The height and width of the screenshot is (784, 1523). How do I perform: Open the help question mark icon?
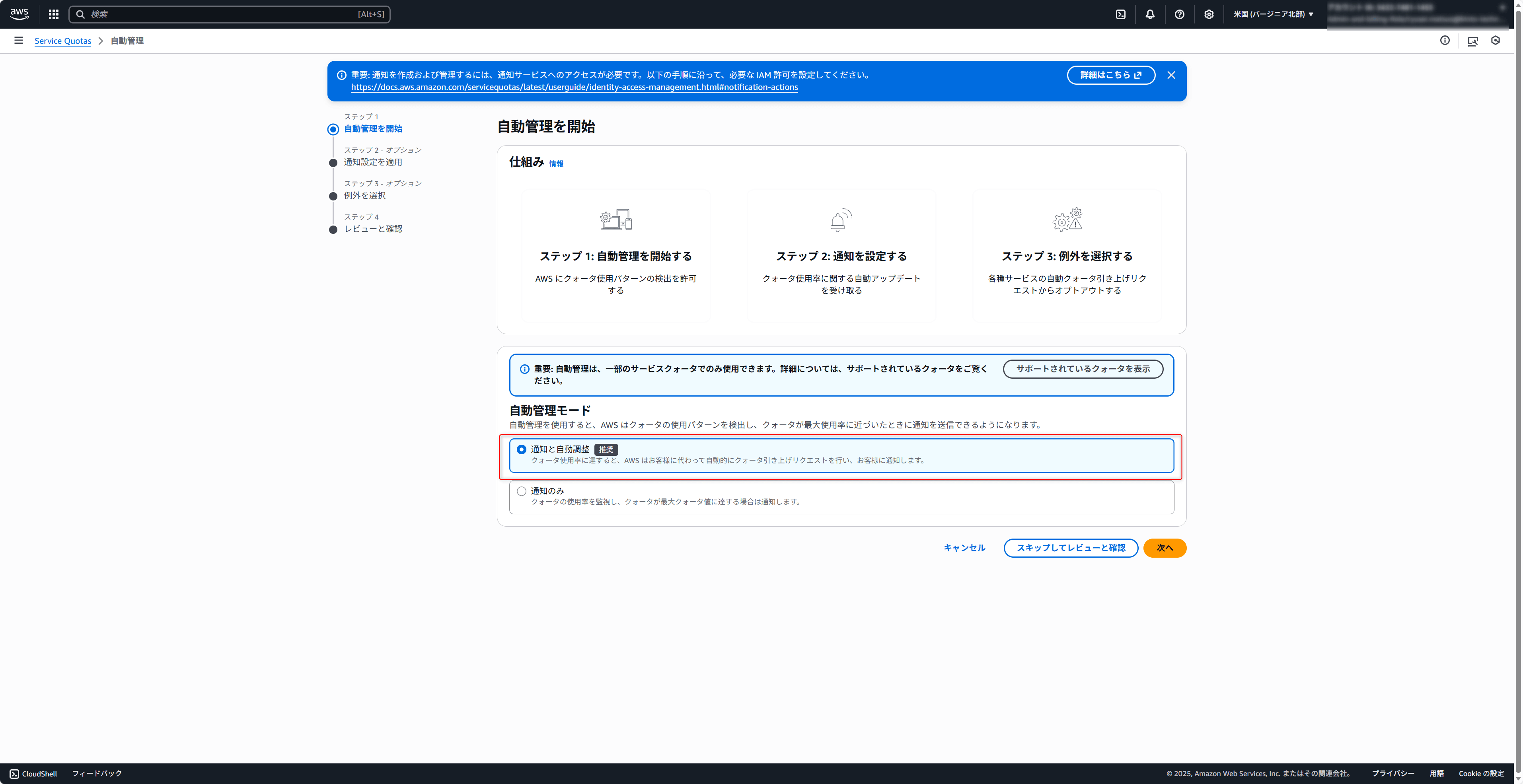pos(1180,14)
